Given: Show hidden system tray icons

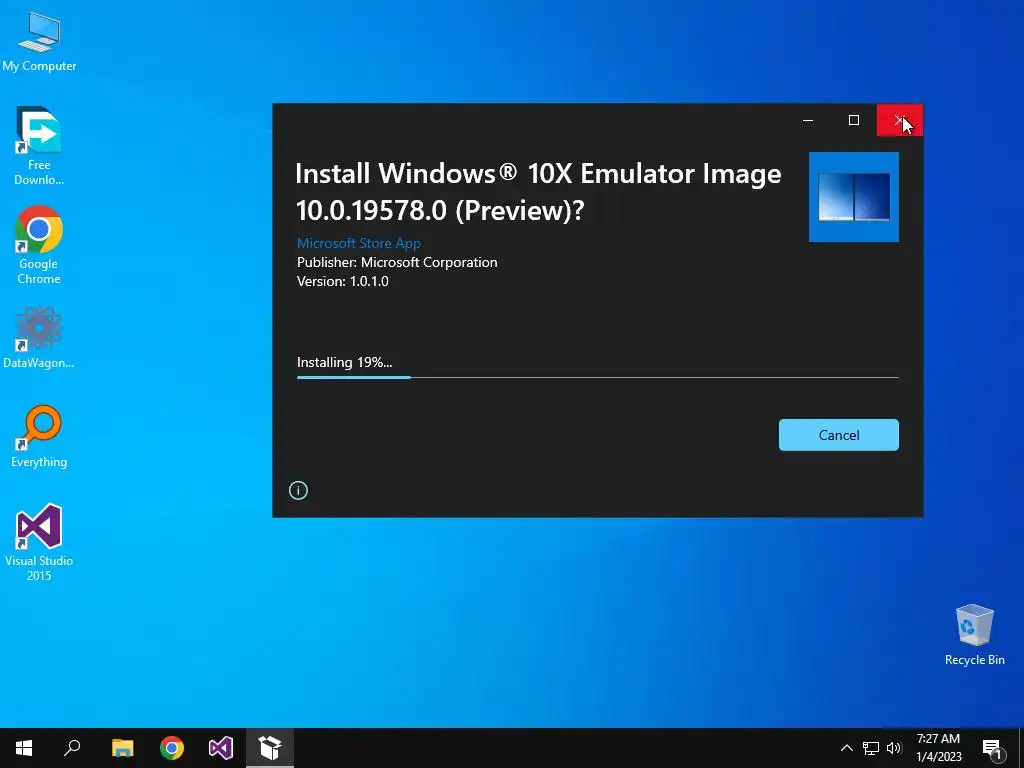Looking at the screenshot, I should [x=846, y=748].
